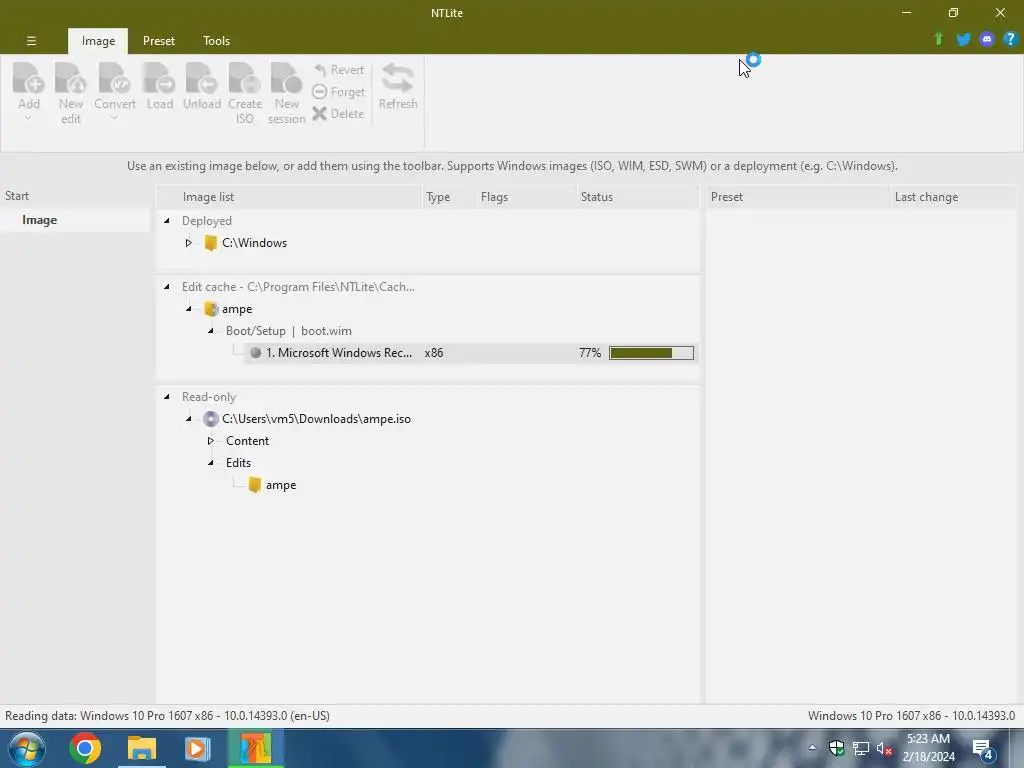Select the Content tree entry
This screenshot has height=768, width=1024.
[247, 441]
